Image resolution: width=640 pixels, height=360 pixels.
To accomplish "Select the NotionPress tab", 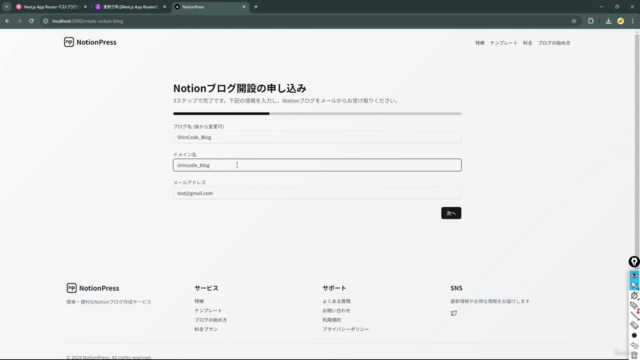I will [210, 7].
